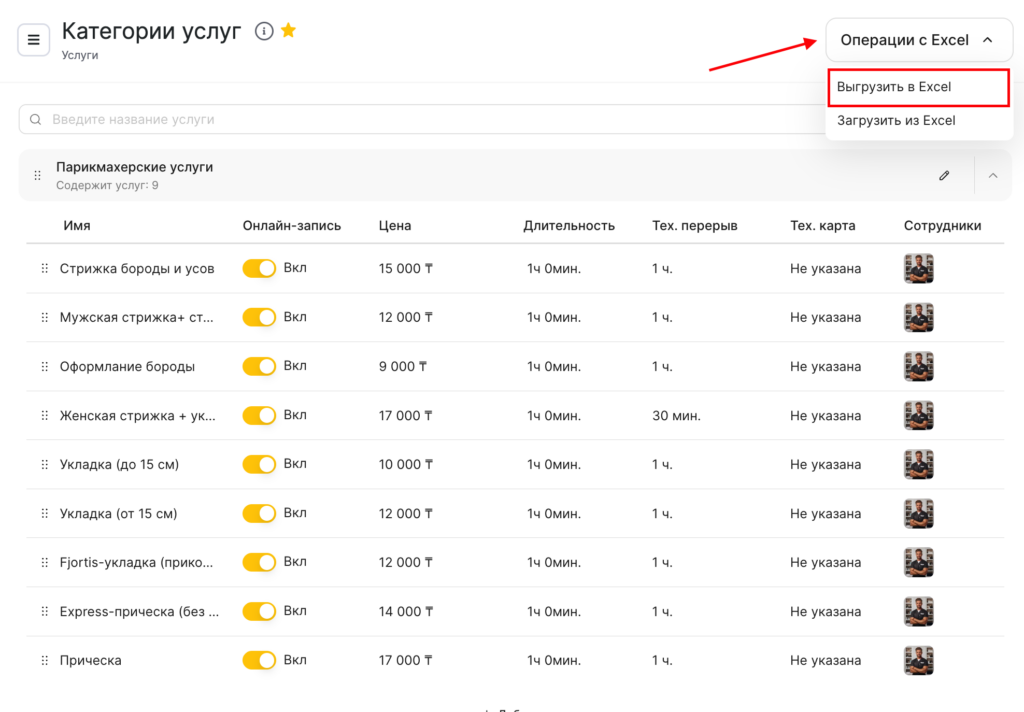Image resolution: width=1024 pixels, height=712 pixels.
Task: Toggle the yellow favorite star
Action: (288, 31)
